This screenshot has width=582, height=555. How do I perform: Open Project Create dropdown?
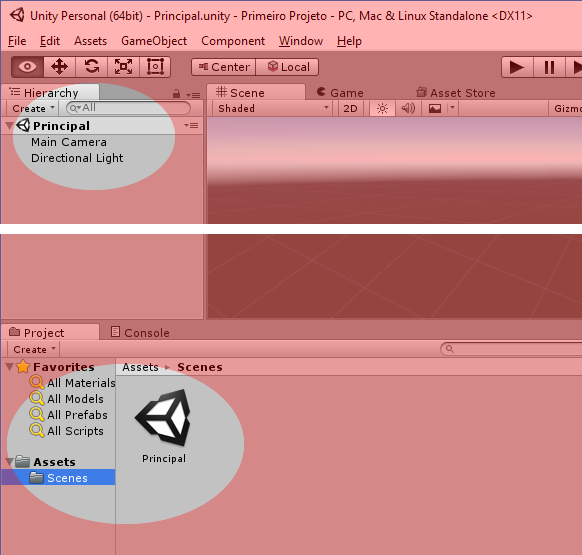(34, 349)
